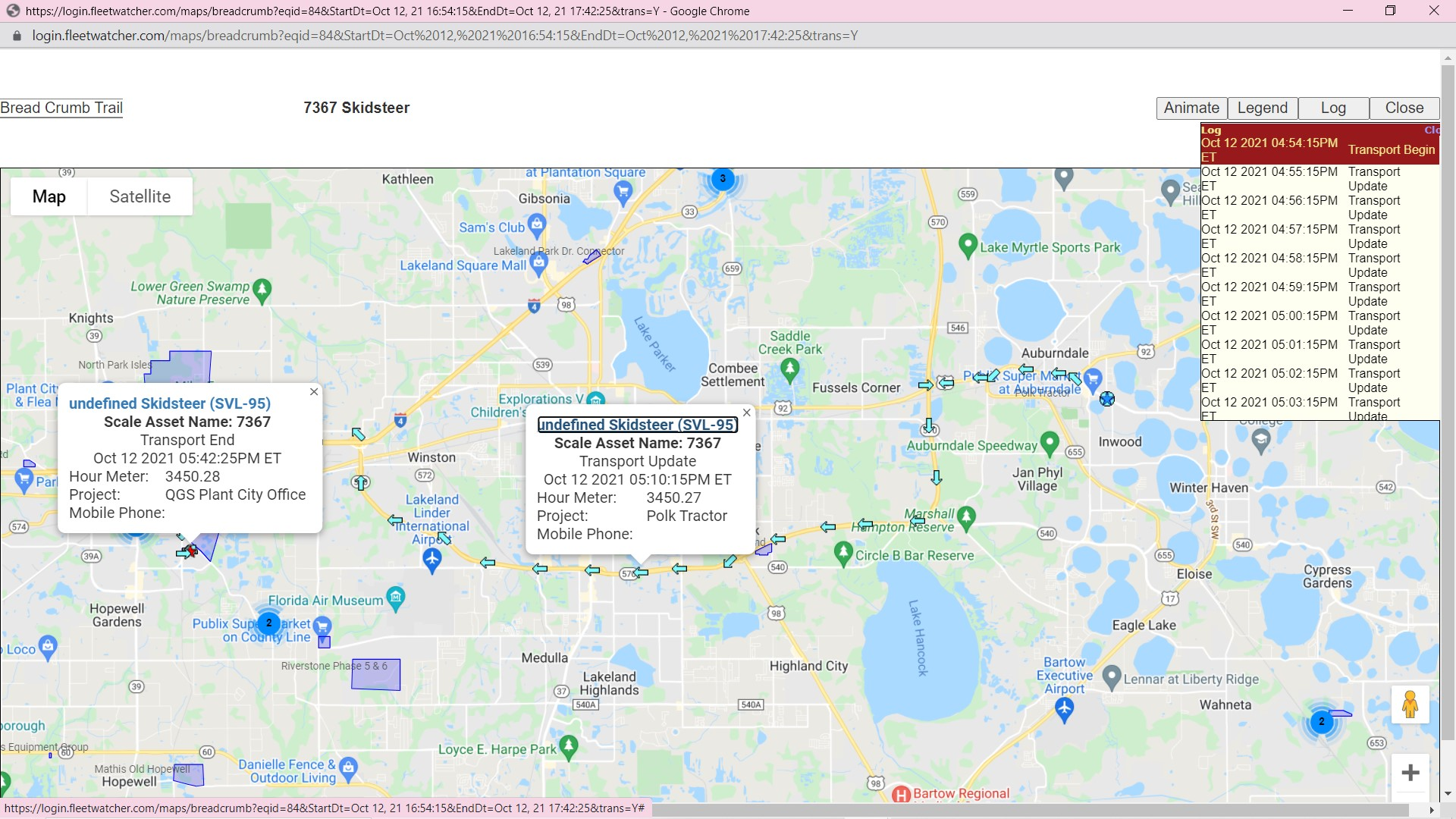This screenshot has width=1456, height=819.
Task: Click the Circle B Bar Reserve marker
Action: (843, 554)
